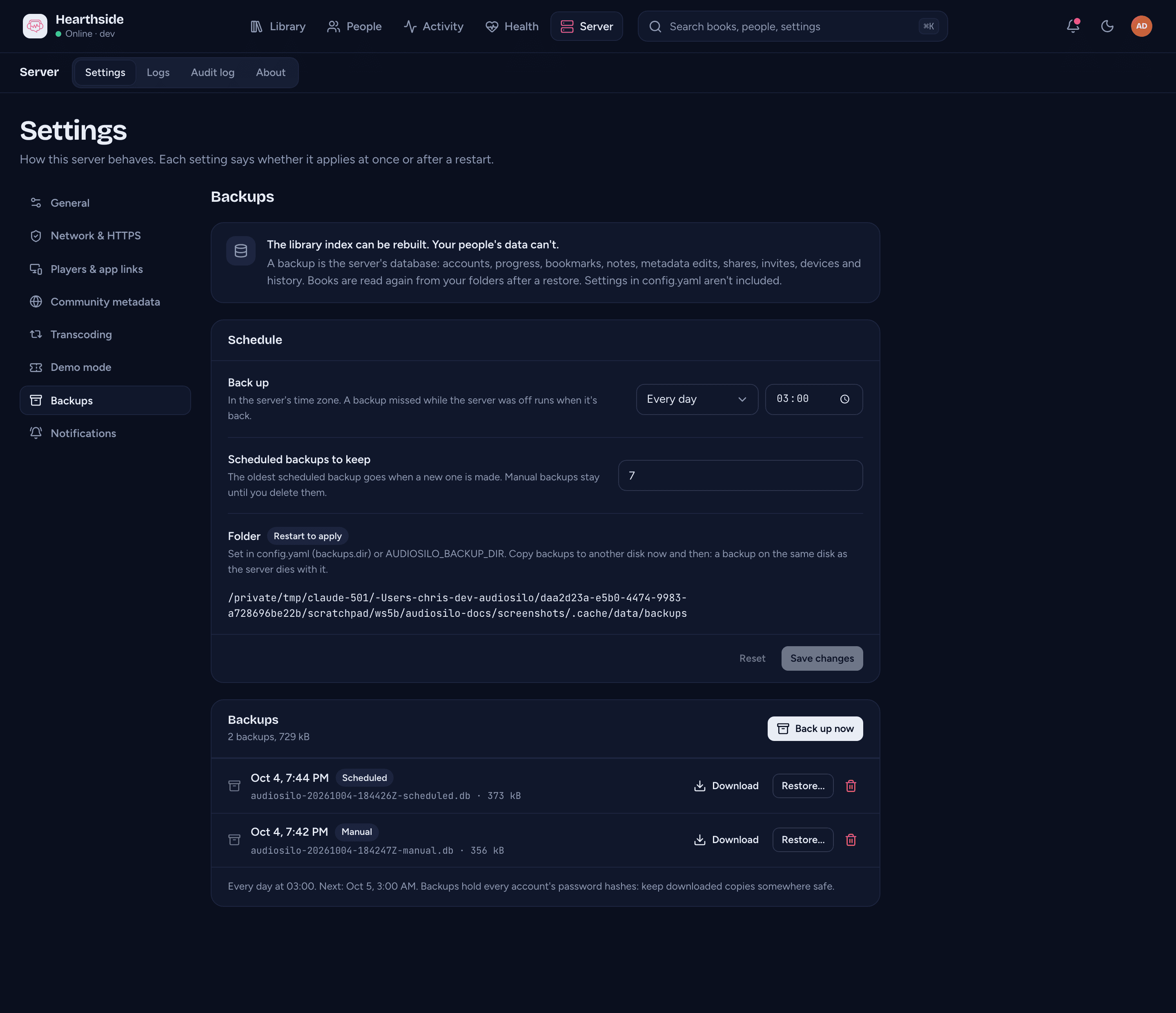This screenshot has width=1176, height=1013.
Task: Click audiosilo-20261004-184247Z-manual.db filename
Action: [x=352, y=850]
